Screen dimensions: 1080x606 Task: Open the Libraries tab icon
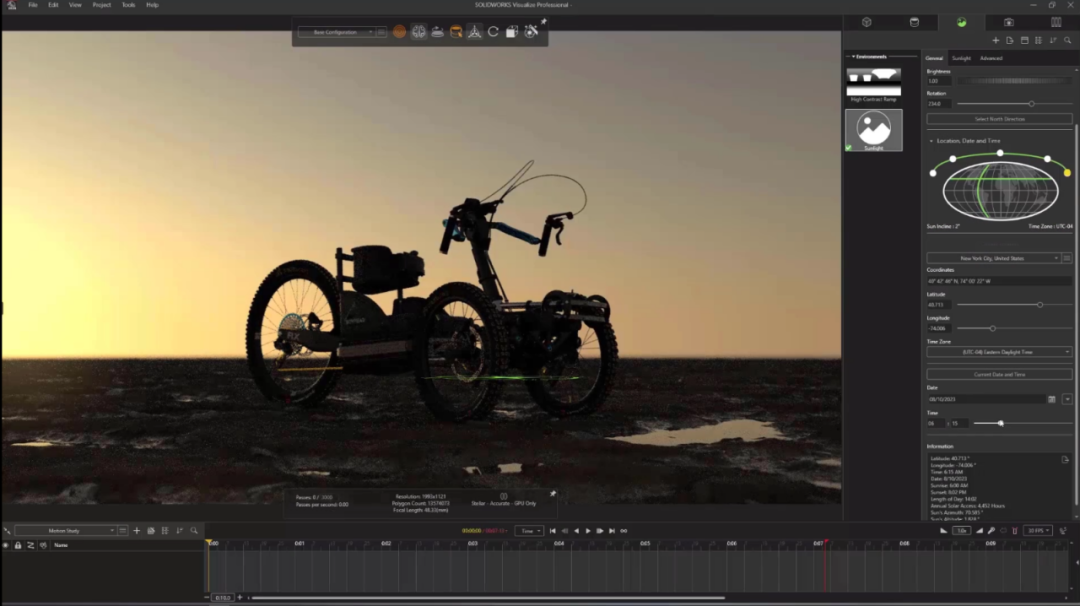[x=1055, y=22]
